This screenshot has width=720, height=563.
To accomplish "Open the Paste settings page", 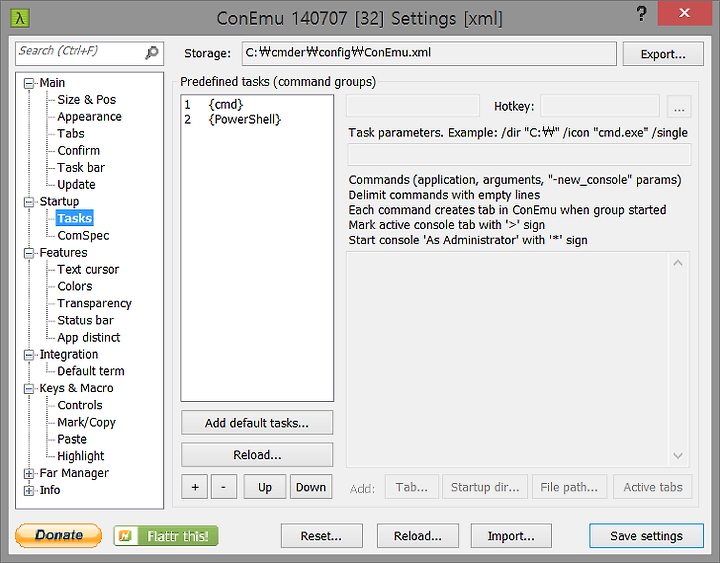I will pos(72,439).
